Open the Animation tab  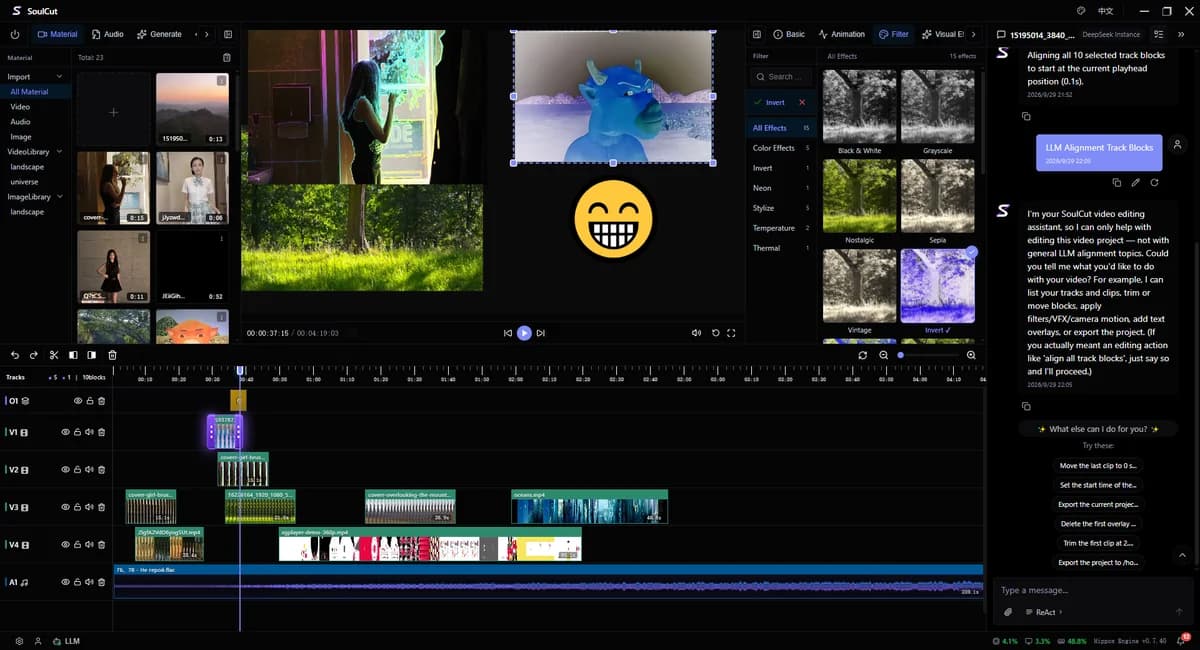(x=841, y=34)
